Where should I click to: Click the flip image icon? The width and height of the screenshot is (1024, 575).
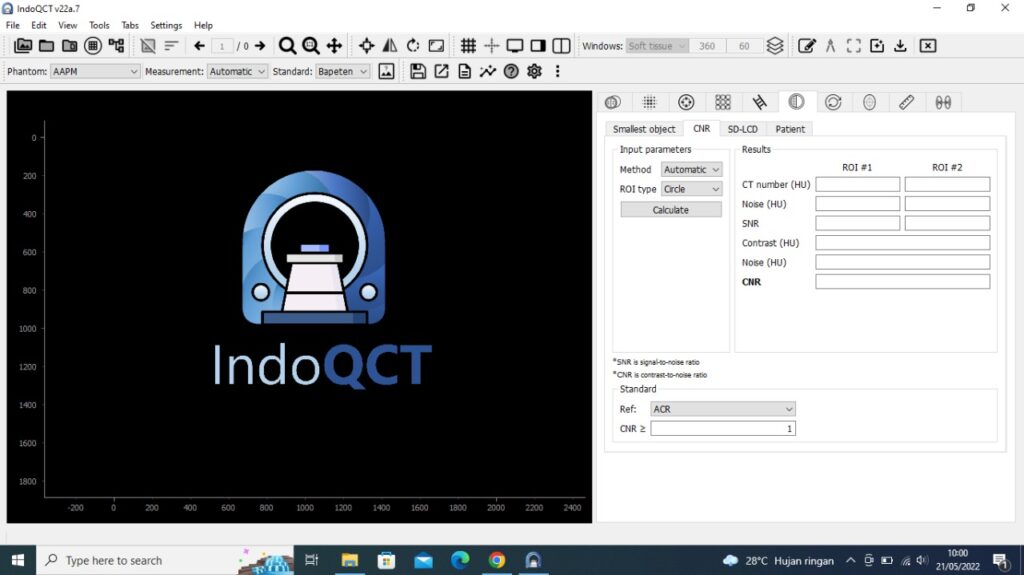(390, 46)
